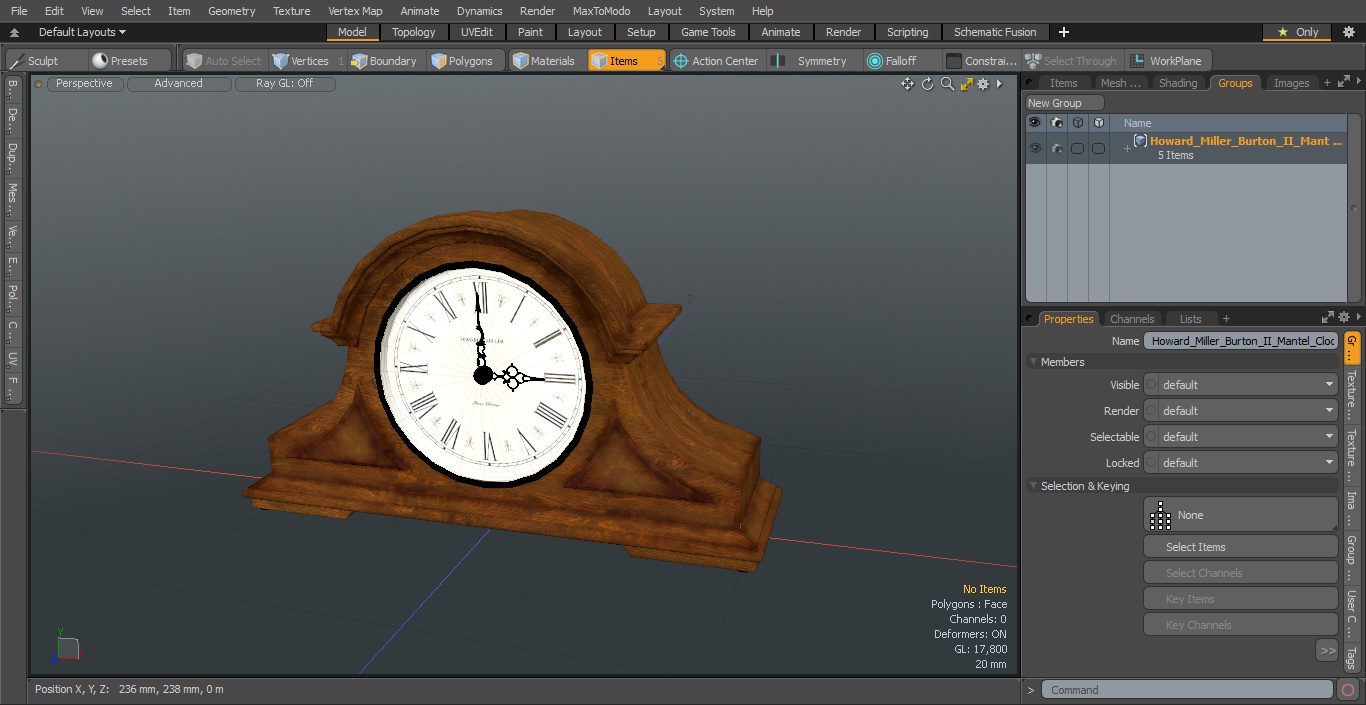Open the WorkPlane options
Screen dimensions: 1366x705
coord(1168,61)
